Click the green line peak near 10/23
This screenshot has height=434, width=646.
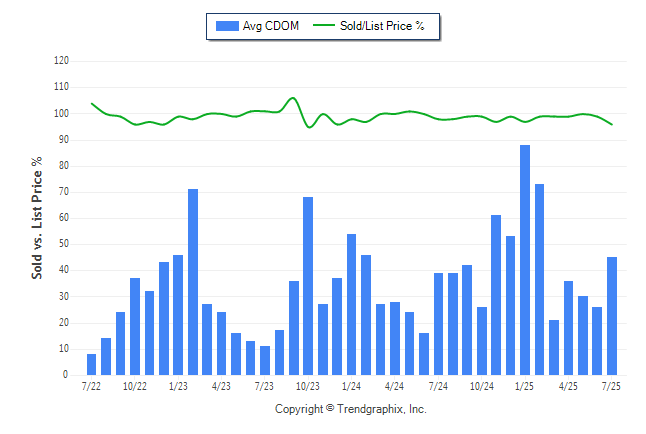tap(293, 98)
